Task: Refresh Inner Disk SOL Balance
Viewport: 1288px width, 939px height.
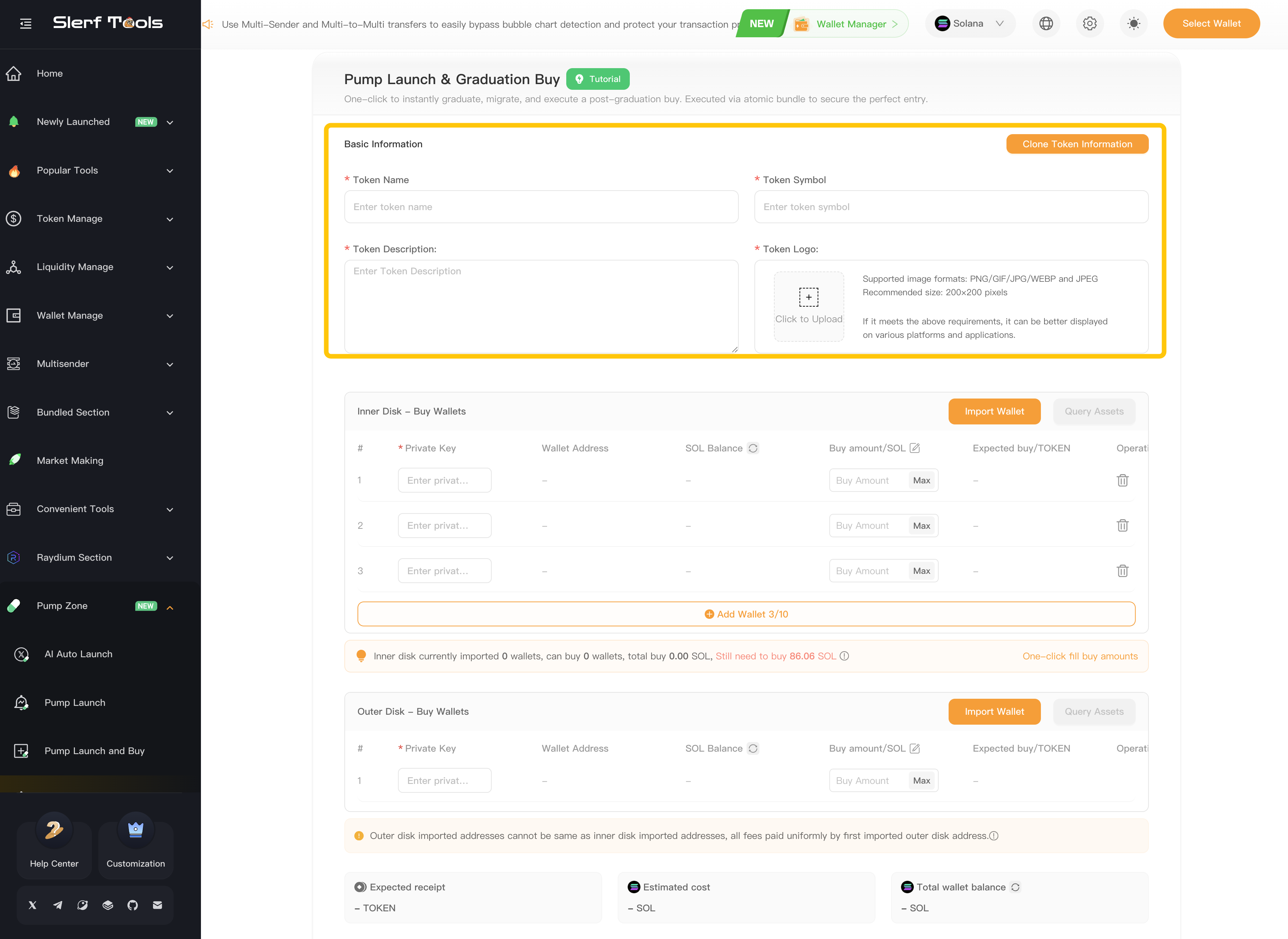Action: coord(753,448)
